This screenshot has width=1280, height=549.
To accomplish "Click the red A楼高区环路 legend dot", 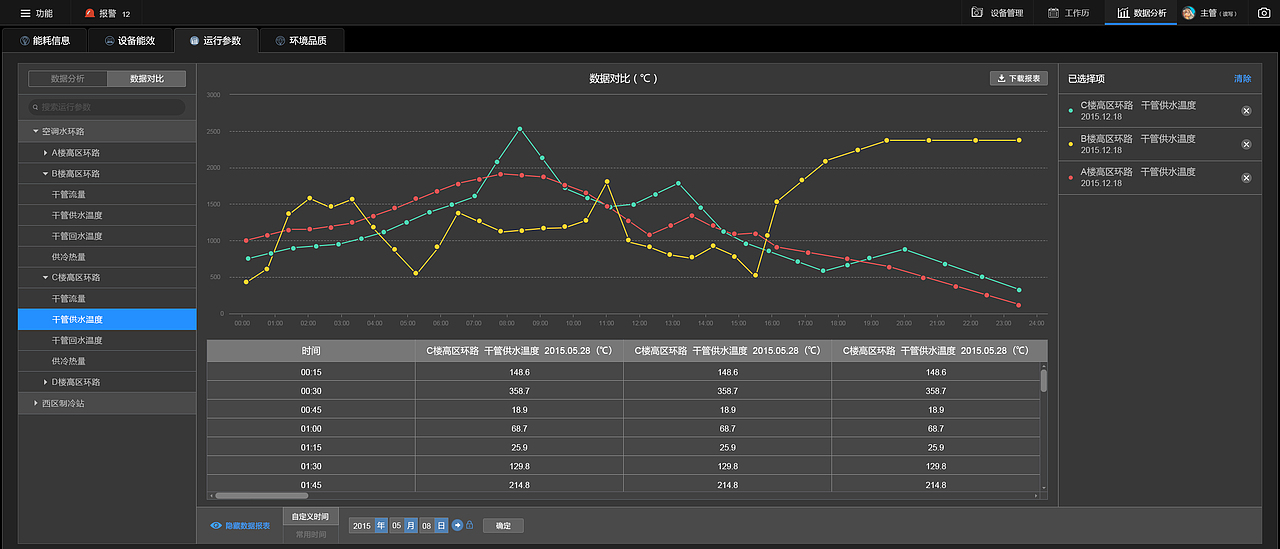I will (1071, 177).
